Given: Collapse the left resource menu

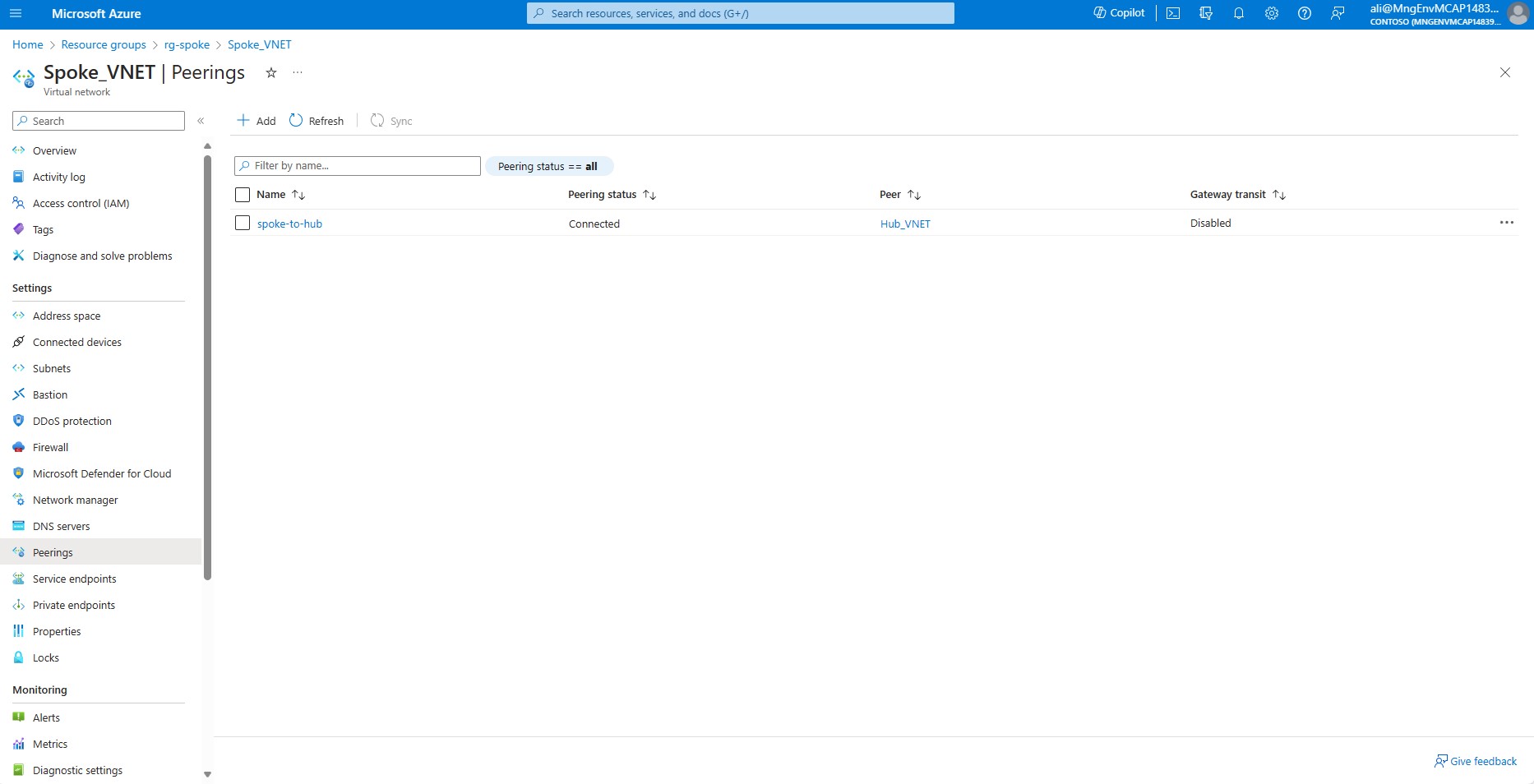Looking at the screenshot, I should point(201,121).
